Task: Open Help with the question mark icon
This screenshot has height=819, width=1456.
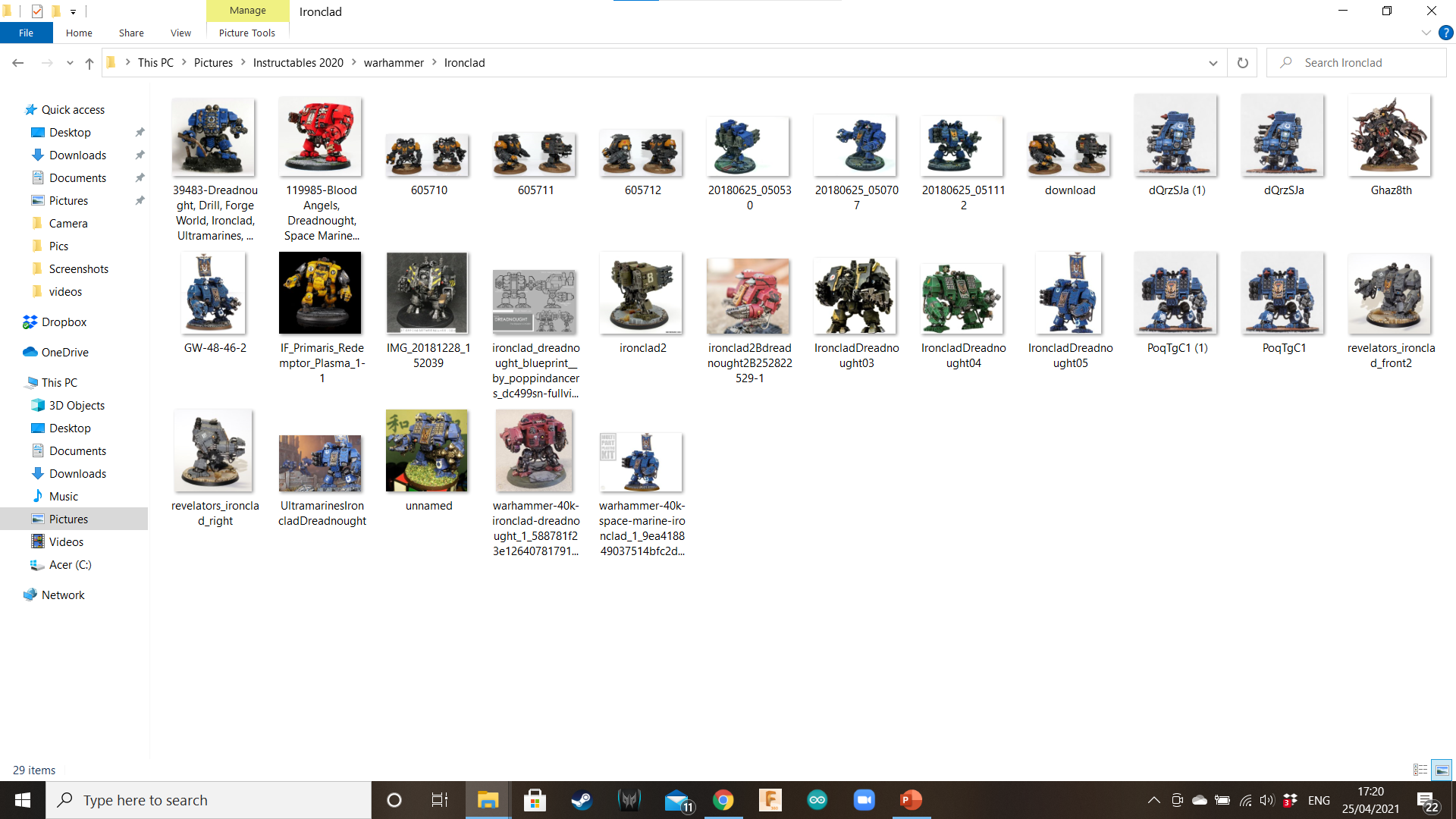Action: coord(1446,33)
